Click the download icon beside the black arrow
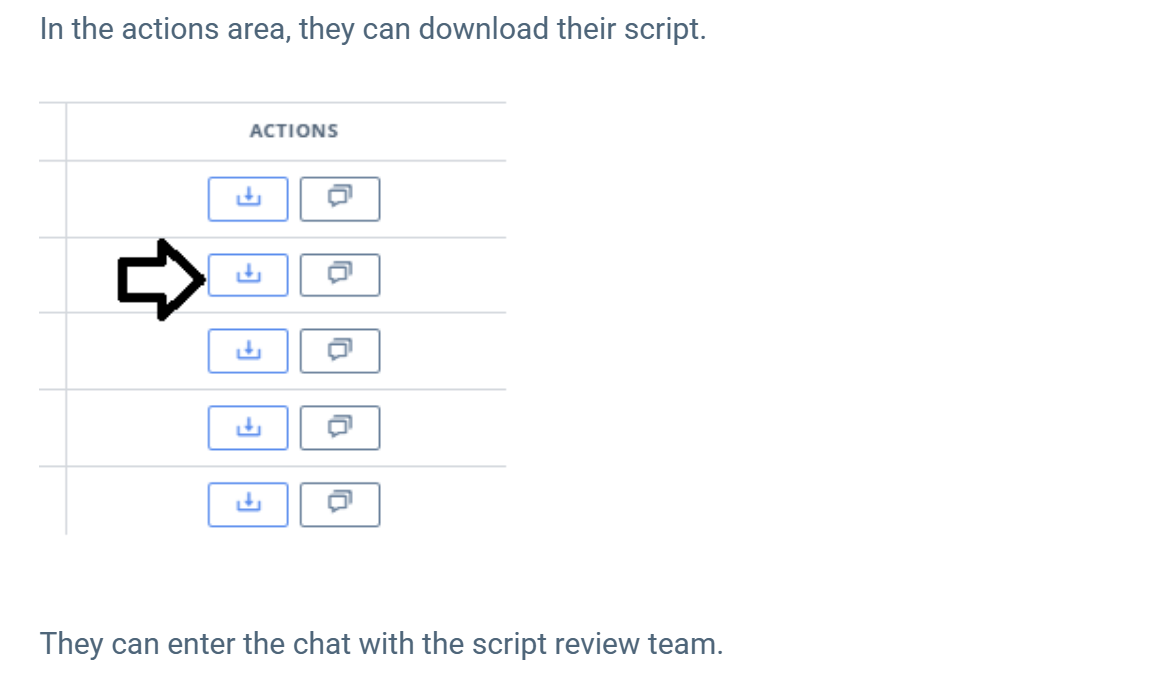Viewport: 1159px width, 696px height. [248, 275]
